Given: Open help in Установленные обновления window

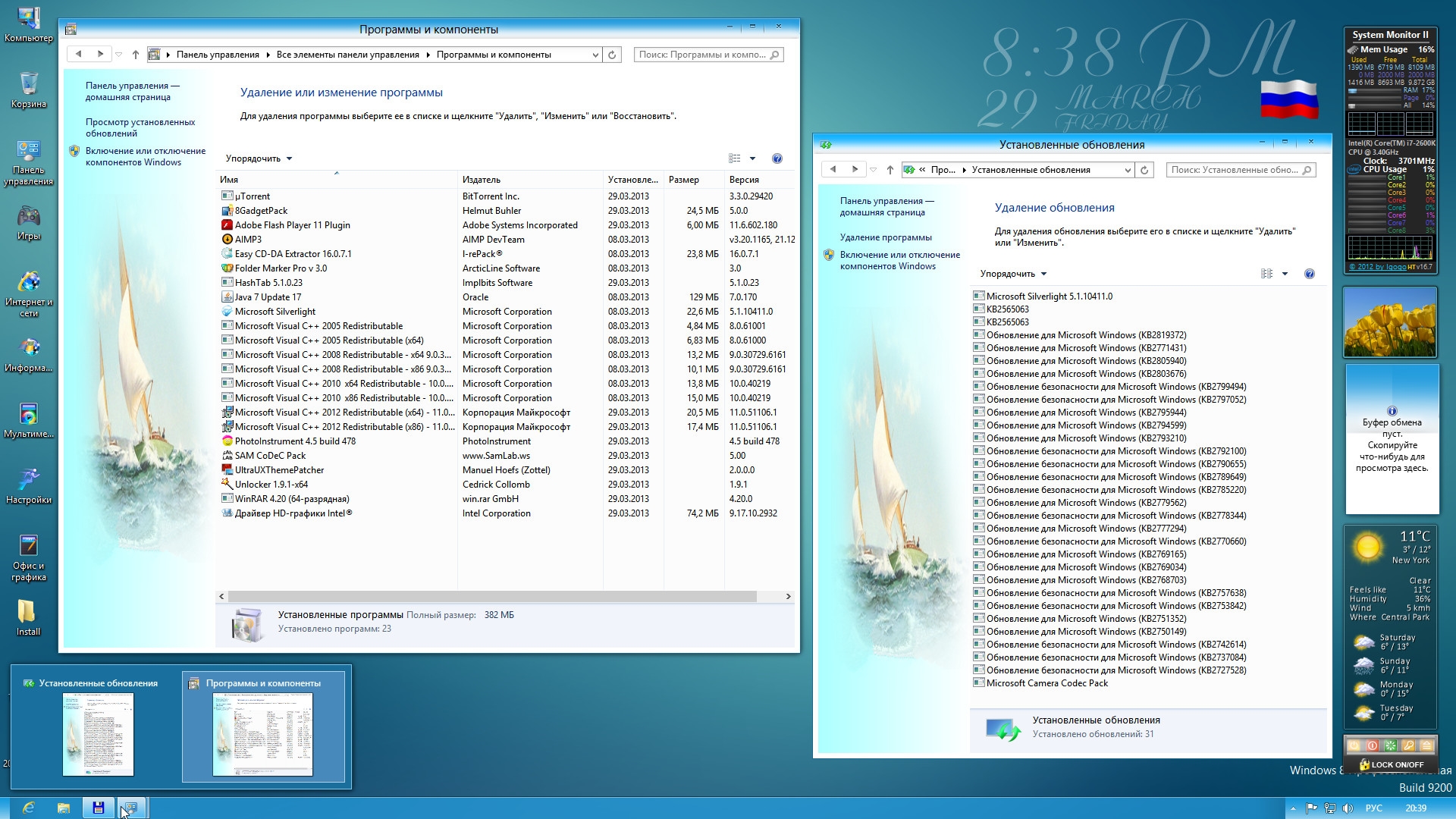Looking at the screenshot, I should 1309,274.
